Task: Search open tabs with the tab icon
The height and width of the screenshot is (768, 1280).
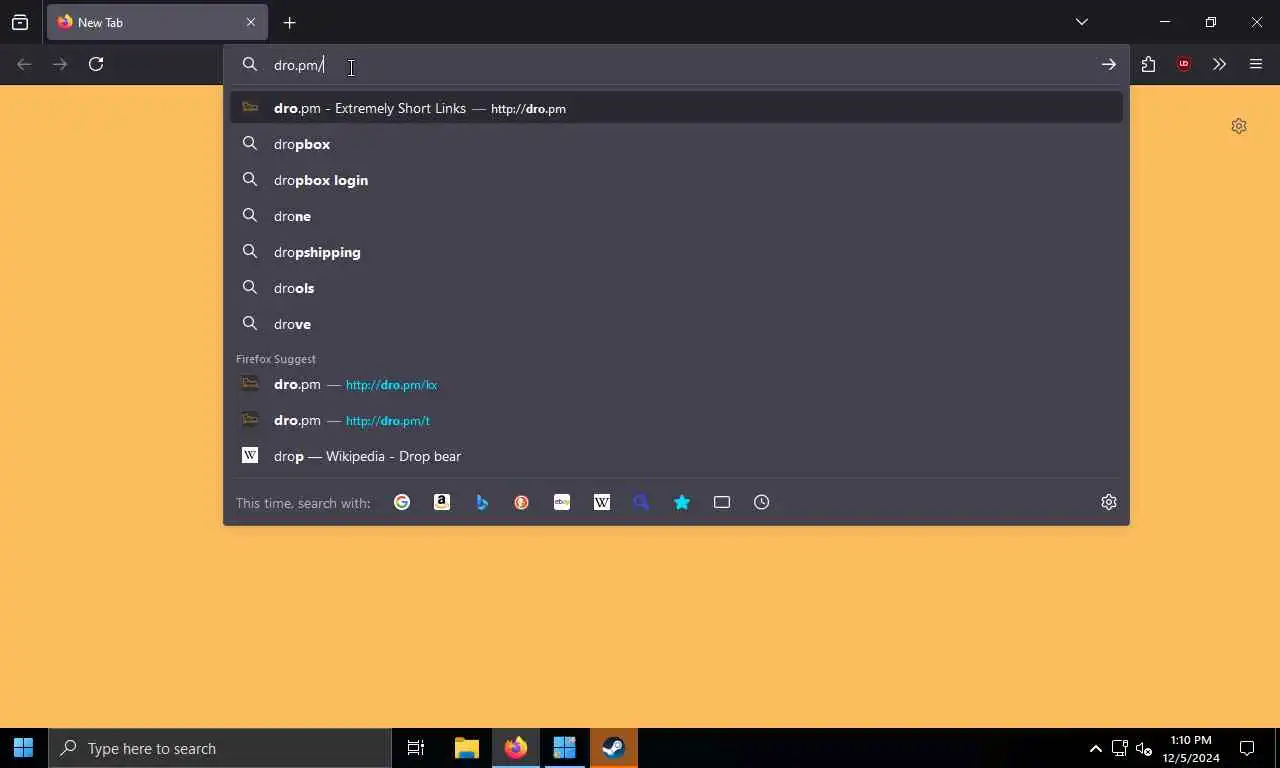Action: [x=722, y=502]
